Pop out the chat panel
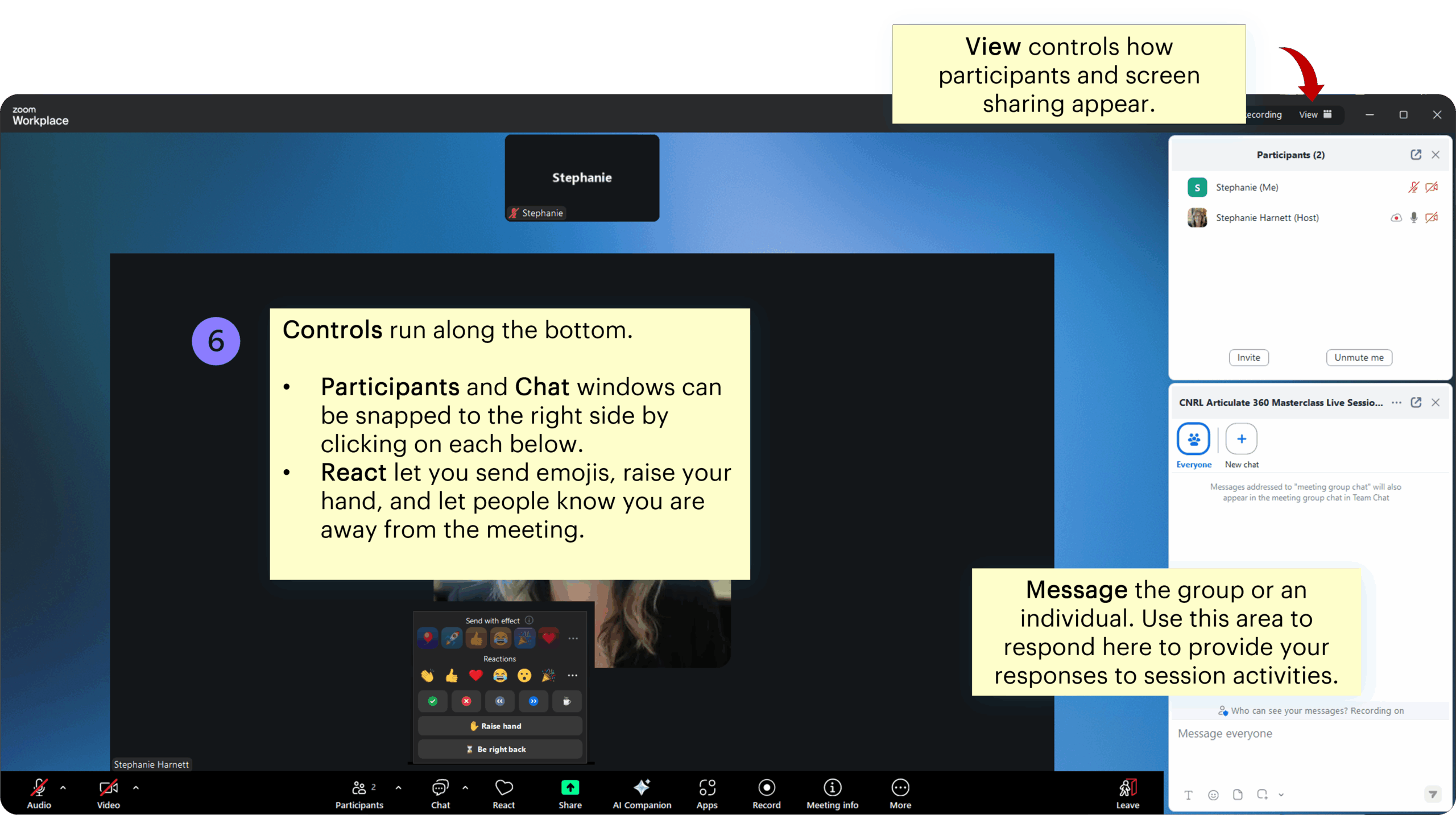Image resolution: width=1456 pixels, height=815 pixels. pos(1416,402)
